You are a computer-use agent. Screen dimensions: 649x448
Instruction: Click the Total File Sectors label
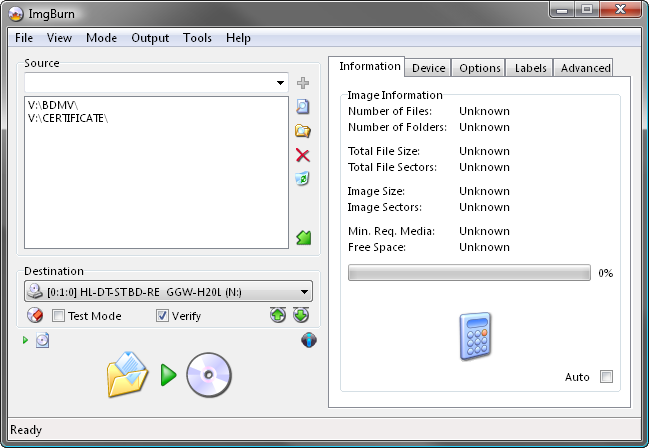[392, 167]
